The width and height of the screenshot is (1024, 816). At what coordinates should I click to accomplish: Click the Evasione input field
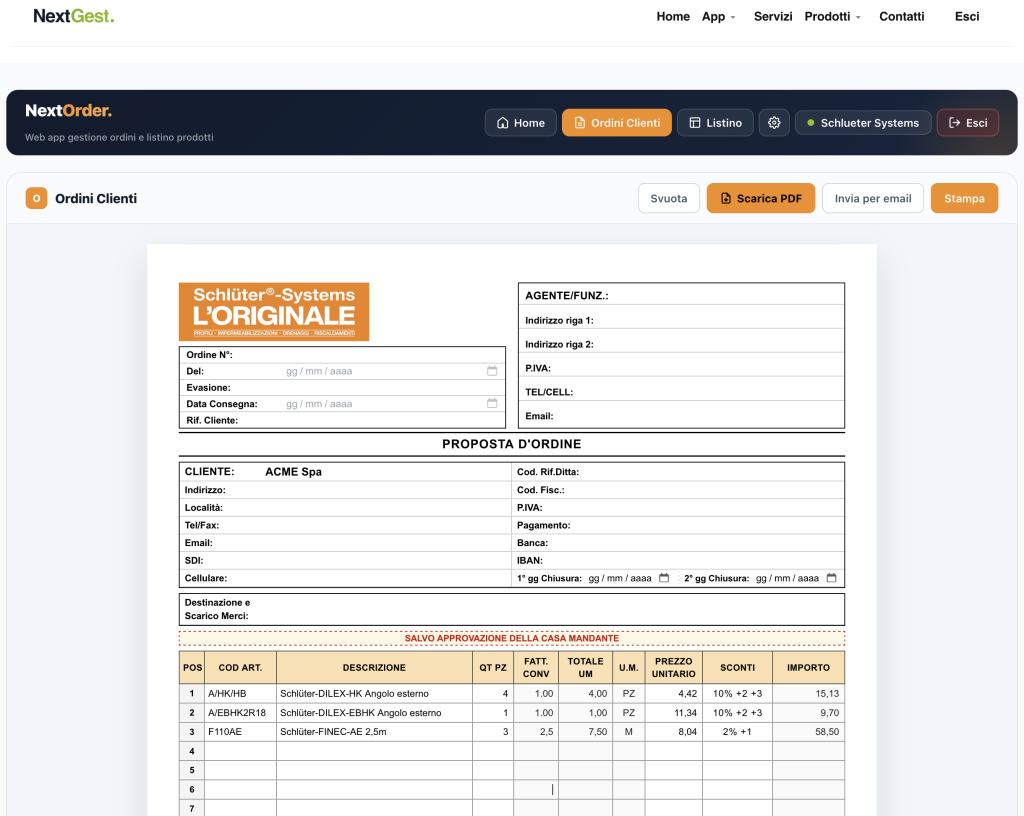(392, 387)
